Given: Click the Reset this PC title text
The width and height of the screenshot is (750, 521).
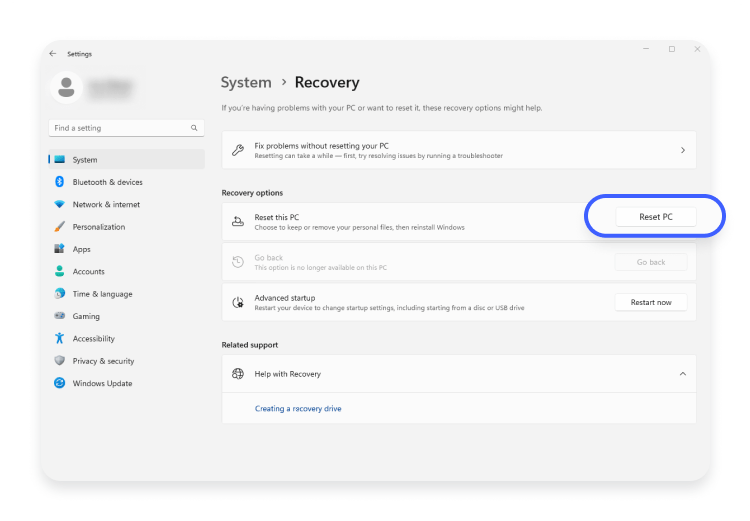Looking at the screenshot, I should [276, 217].
